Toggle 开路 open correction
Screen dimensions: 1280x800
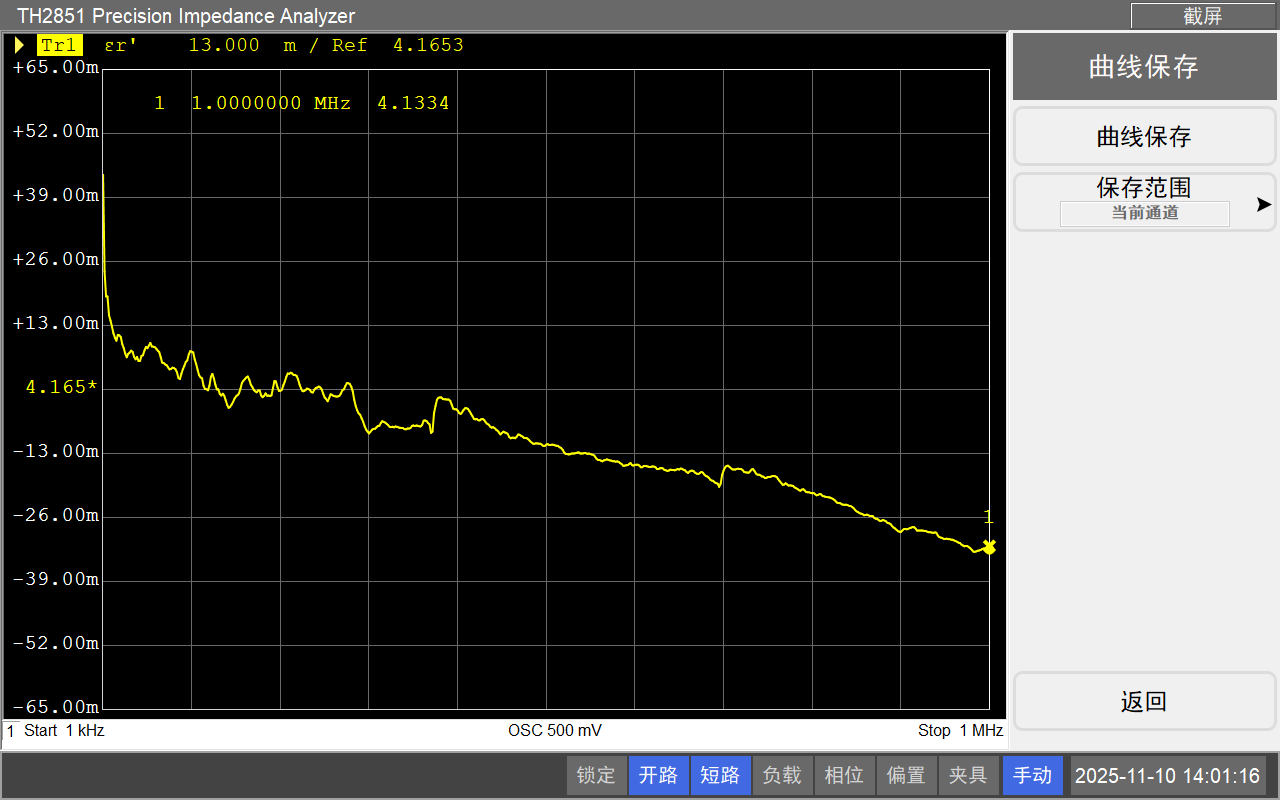658,775
